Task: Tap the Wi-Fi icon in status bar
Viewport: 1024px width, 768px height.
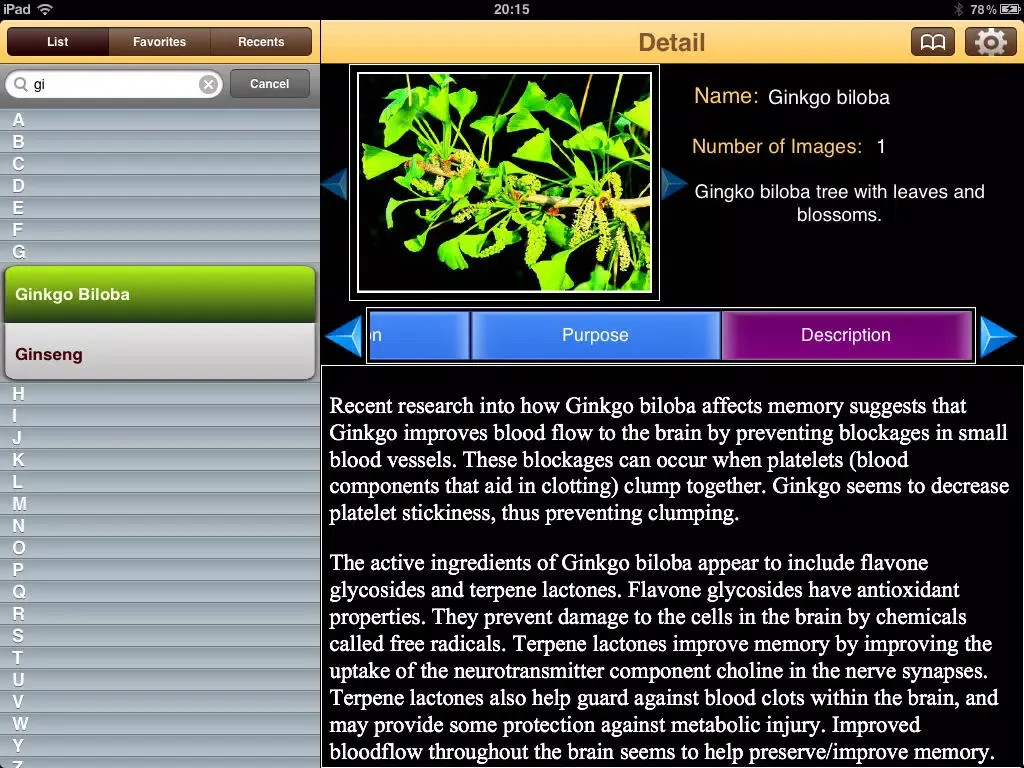Action: coord(45,9)
